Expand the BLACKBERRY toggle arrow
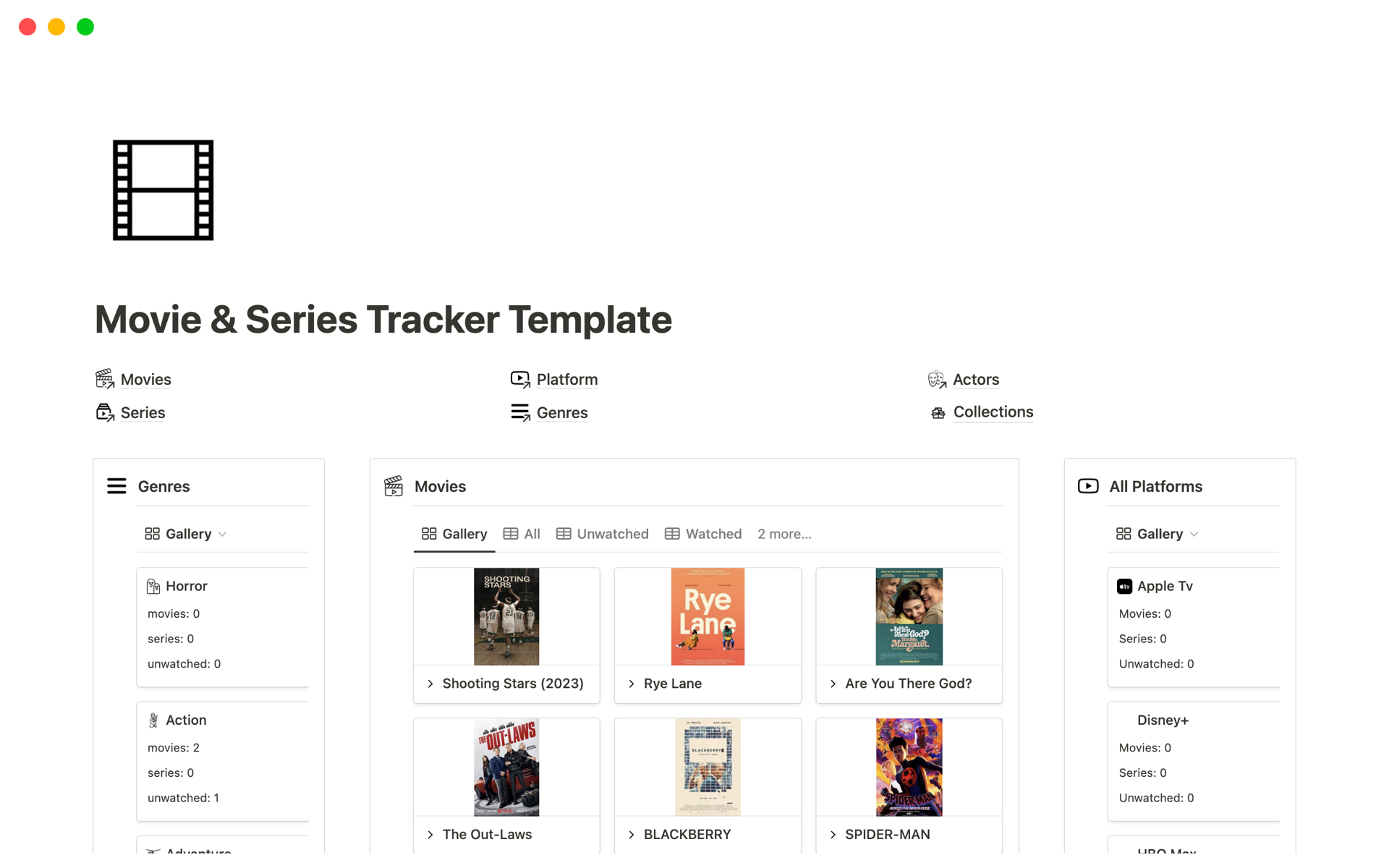1389x868 pixels. 632,834
